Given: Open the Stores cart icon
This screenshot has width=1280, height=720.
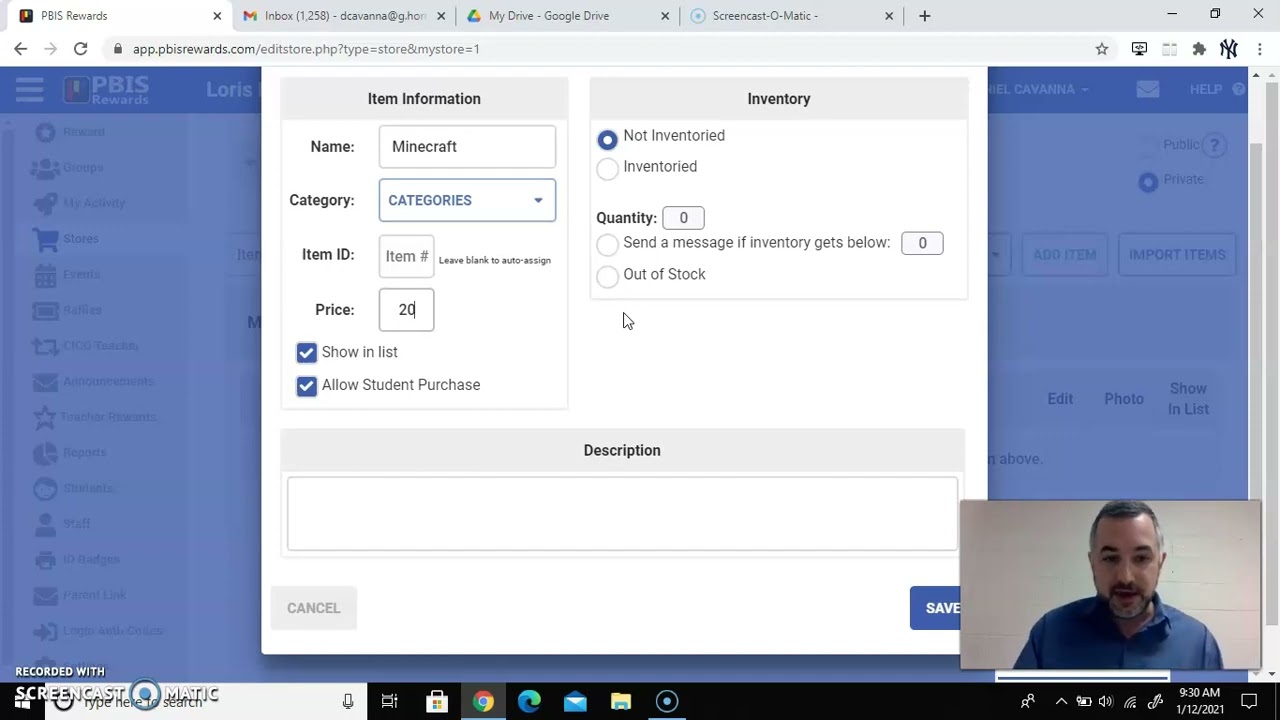Looking at the screenshot, I should [45, 239].
